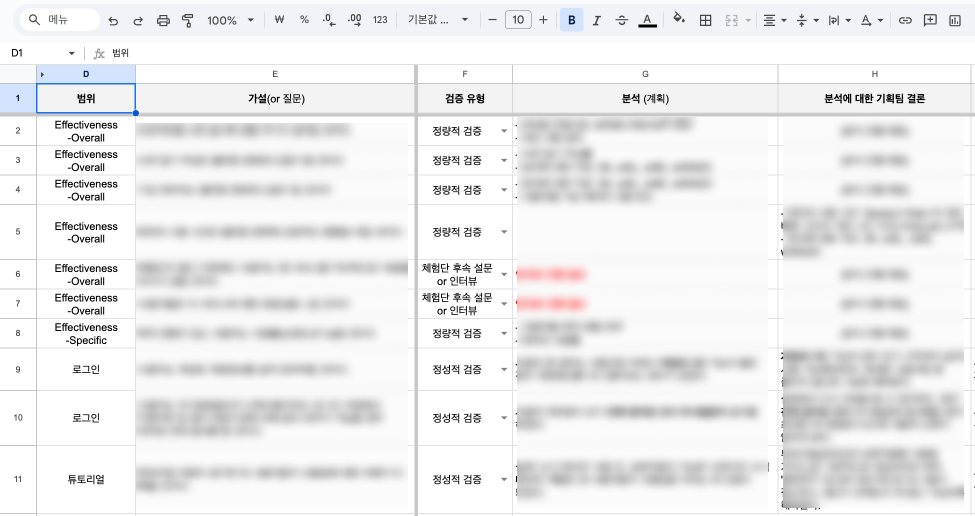Screen dimensions: 975x516
Task: Redo the last action
Action: click(x=137, y=20)
